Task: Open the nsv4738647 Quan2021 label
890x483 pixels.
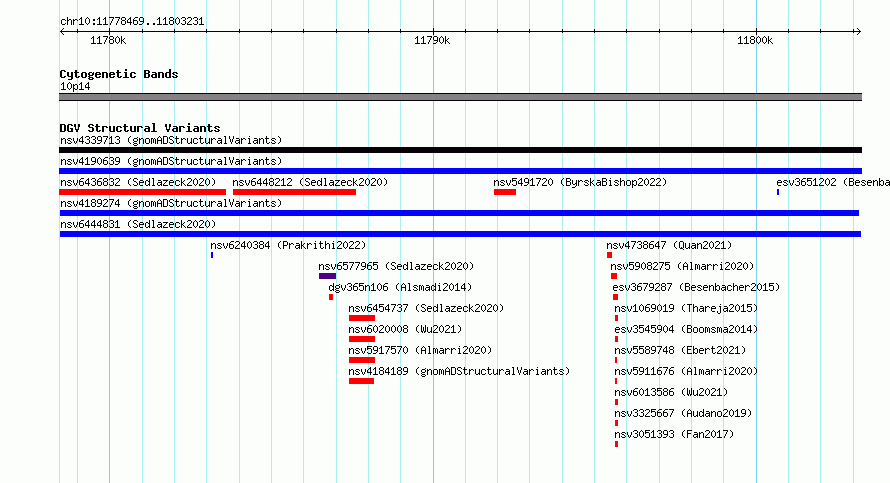Action: coord(669,245)
